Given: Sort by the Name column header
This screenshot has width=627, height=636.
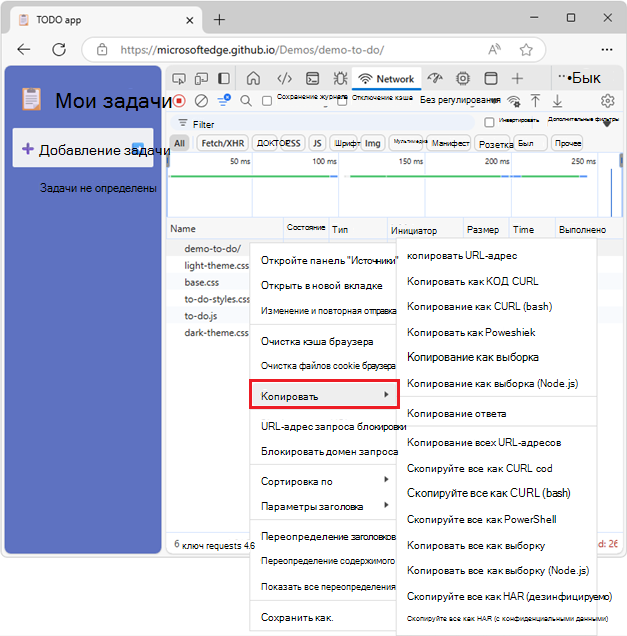Looking at the screenshot, I should tap(225, 229).
